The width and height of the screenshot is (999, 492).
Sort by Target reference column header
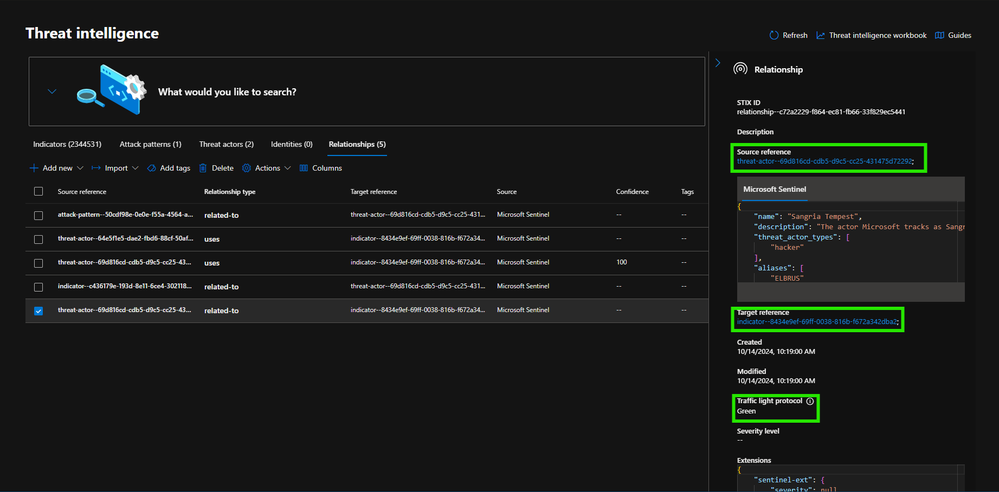[x=373, y=191]
